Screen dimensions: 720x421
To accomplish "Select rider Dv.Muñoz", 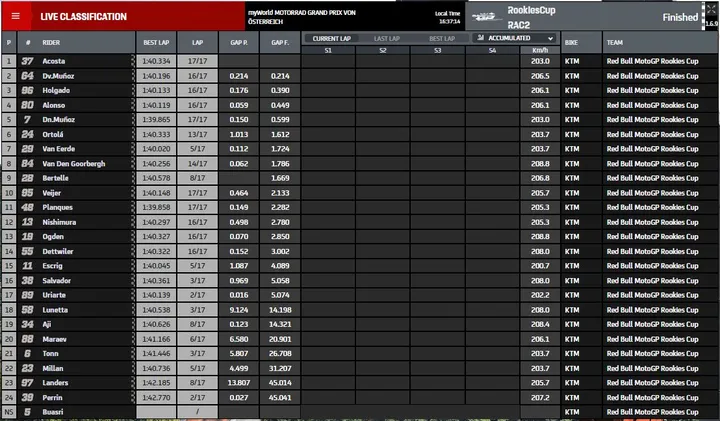I will [x=58, y=76].
